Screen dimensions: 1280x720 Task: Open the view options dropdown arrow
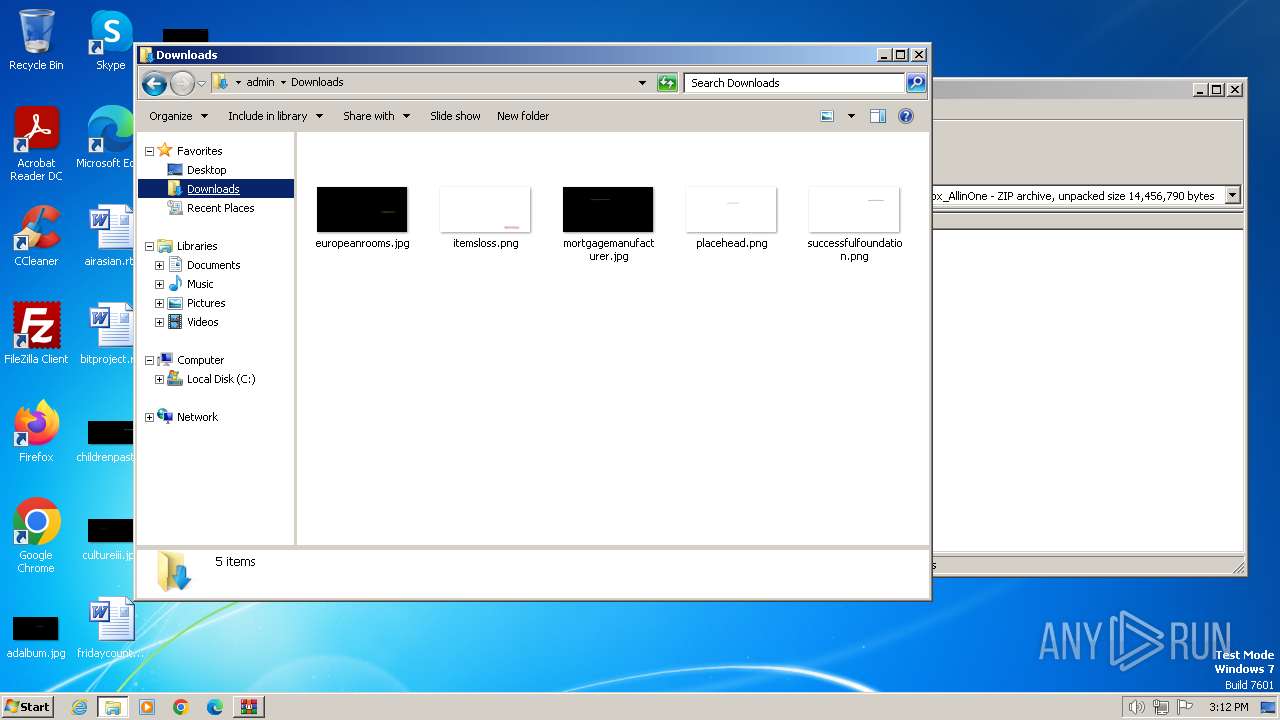pos(851,116)
